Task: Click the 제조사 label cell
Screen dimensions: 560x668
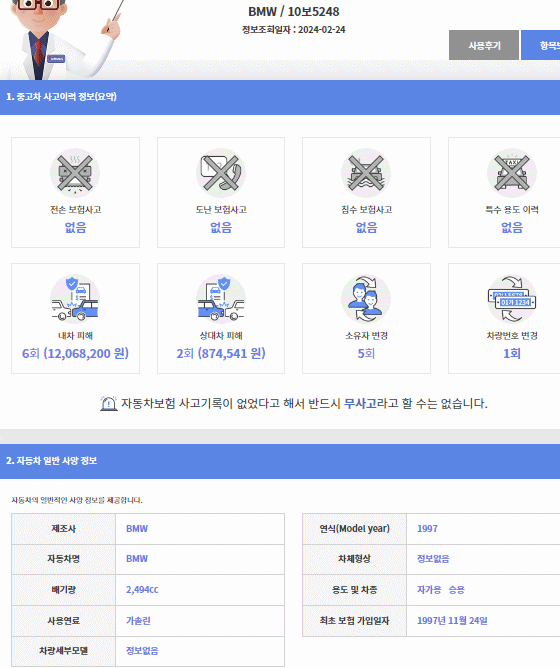Action: [64, 529]
